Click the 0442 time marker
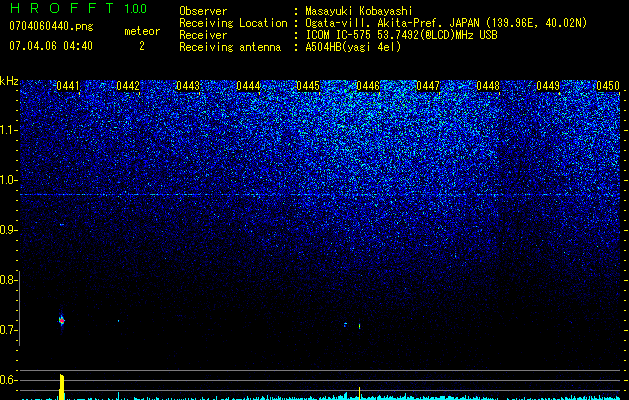Image resolution: width=629 pixels, height=400 pixels. coord(128,86)
